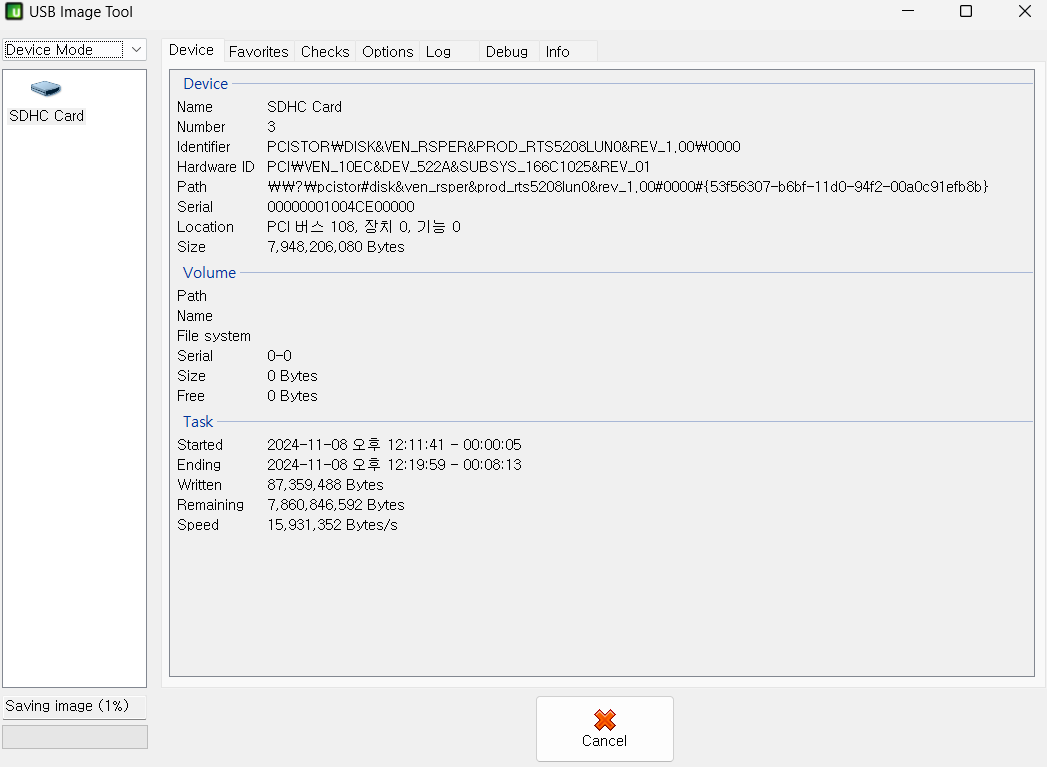The image size is (1047, 767).
Task: Click the Identifier field label
Action: pos(203,147)
